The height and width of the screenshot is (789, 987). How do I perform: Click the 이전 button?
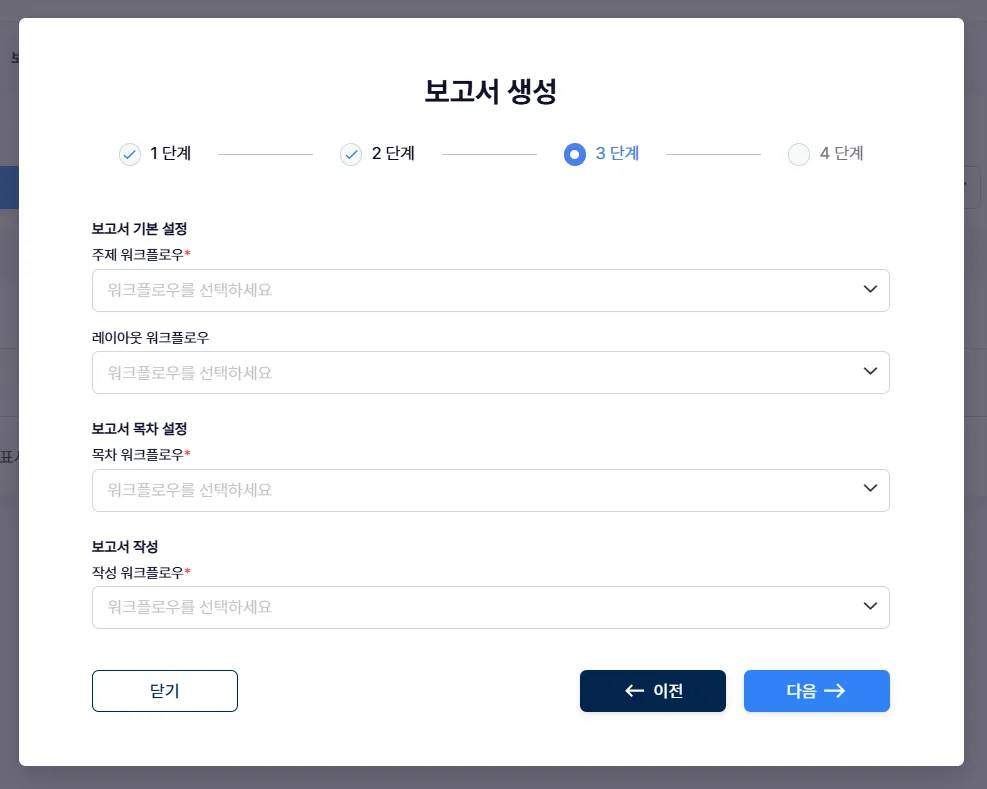[652, 691]
